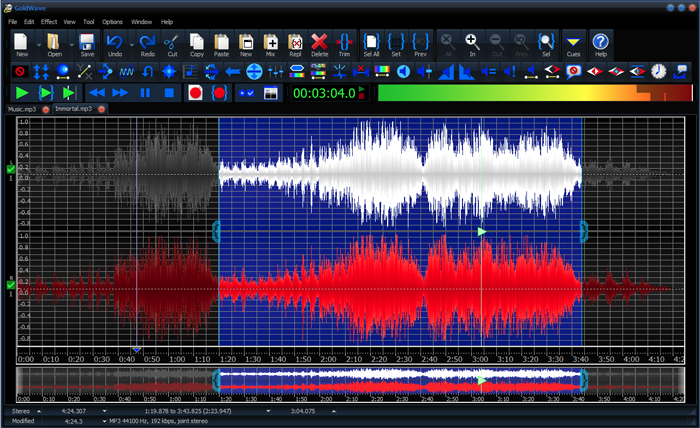Viewport: 700px width, 428px height.
Task: Replace selection using Repl button
Action: 295,45
